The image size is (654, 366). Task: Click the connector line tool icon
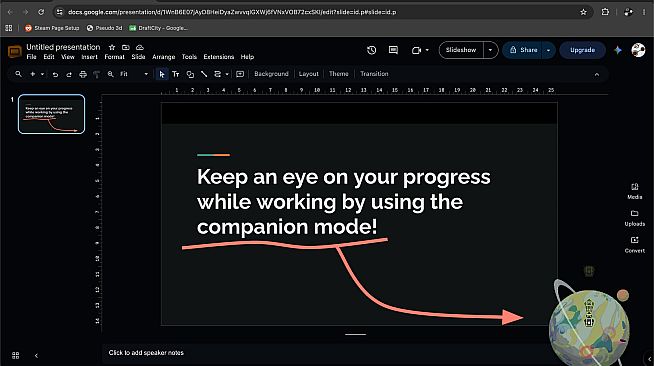click(217, 74)
